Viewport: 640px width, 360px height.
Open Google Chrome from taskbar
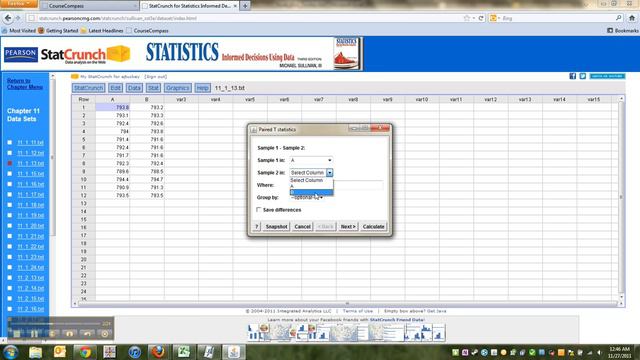coord(85,352)
